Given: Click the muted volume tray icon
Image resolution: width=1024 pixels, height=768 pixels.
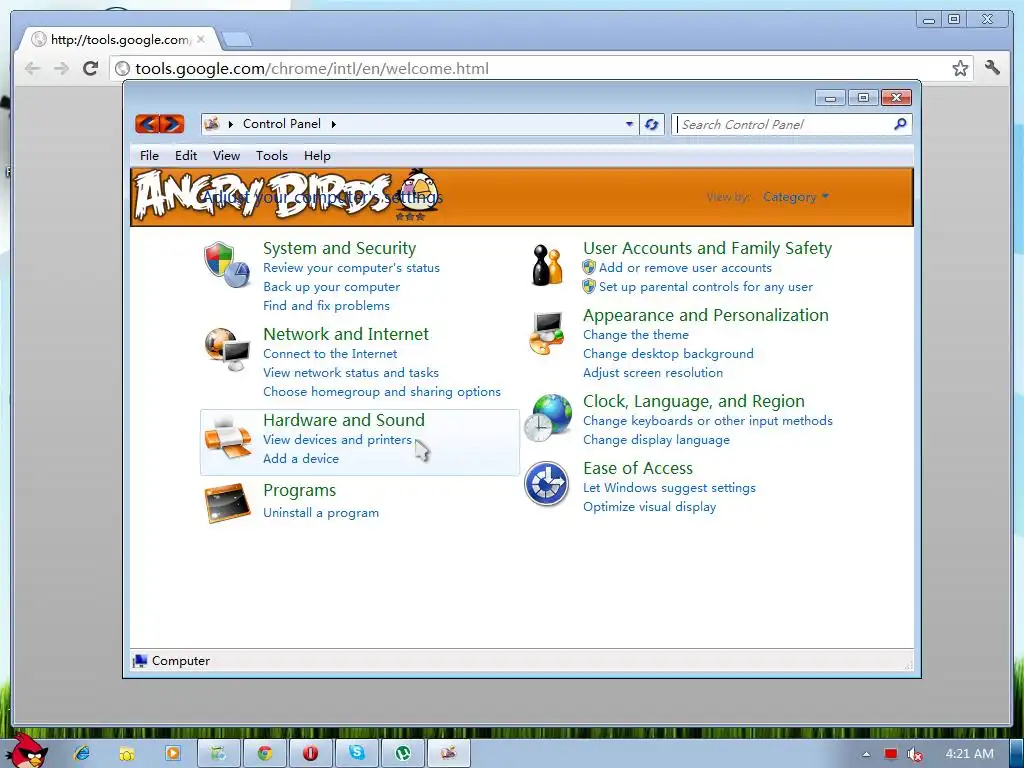Looking at the screenshot, I should 915,754.
